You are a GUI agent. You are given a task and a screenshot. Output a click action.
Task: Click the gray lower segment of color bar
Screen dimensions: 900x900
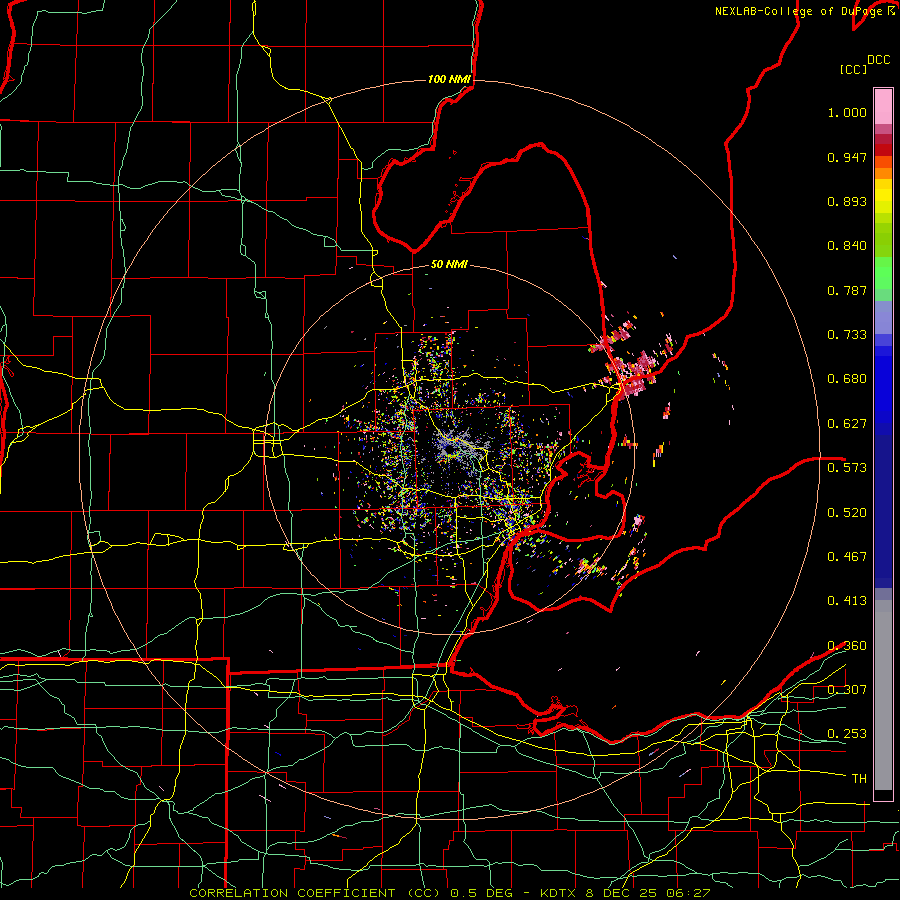pos(883,695)
